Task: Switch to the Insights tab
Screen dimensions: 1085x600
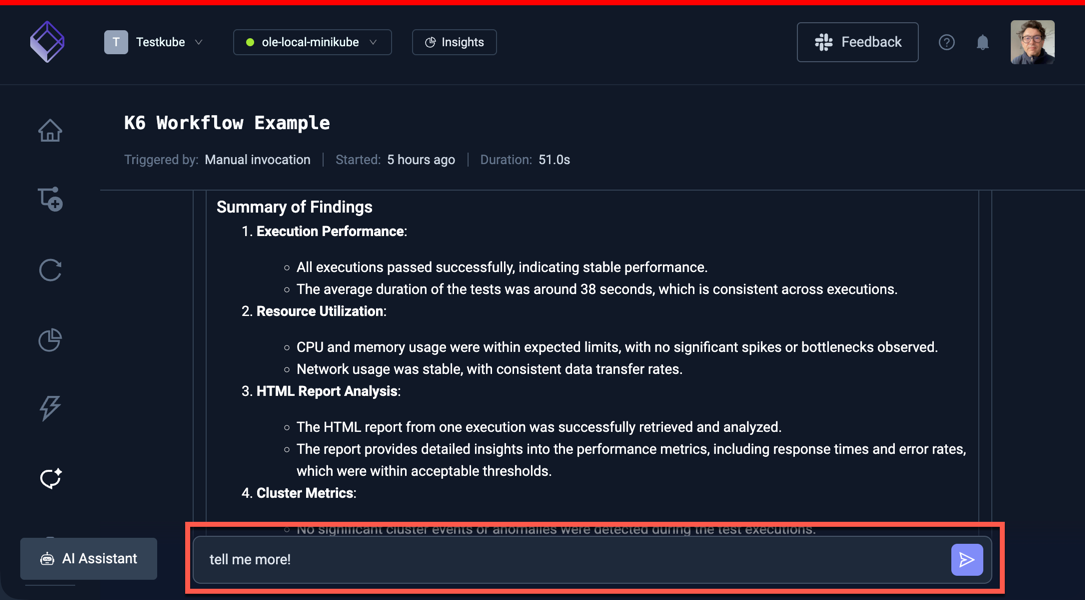Action: (x=454, y=42)
